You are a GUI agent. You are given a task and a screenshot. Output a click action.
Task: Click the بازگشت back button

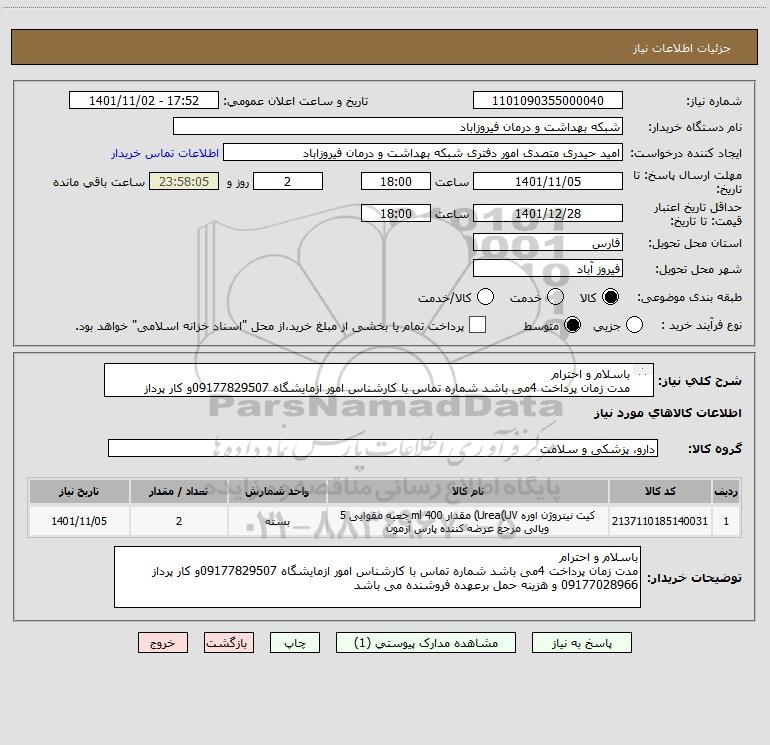tap(229, 643)
